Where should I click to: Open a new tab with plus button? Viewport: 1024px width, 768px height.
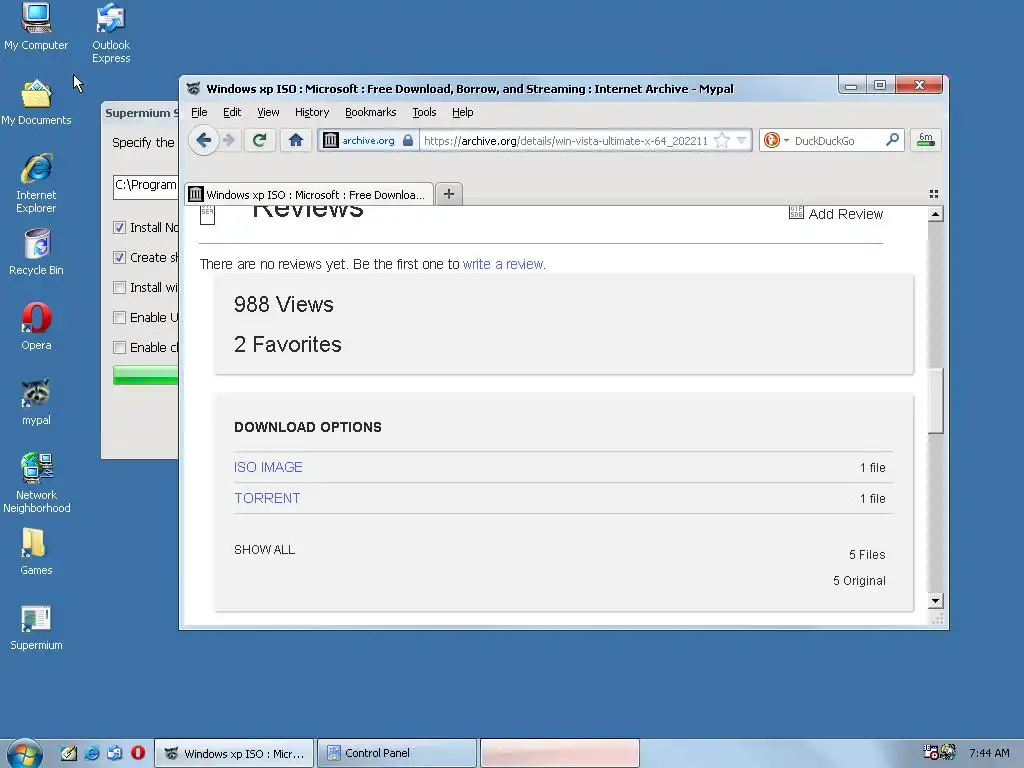449,194
